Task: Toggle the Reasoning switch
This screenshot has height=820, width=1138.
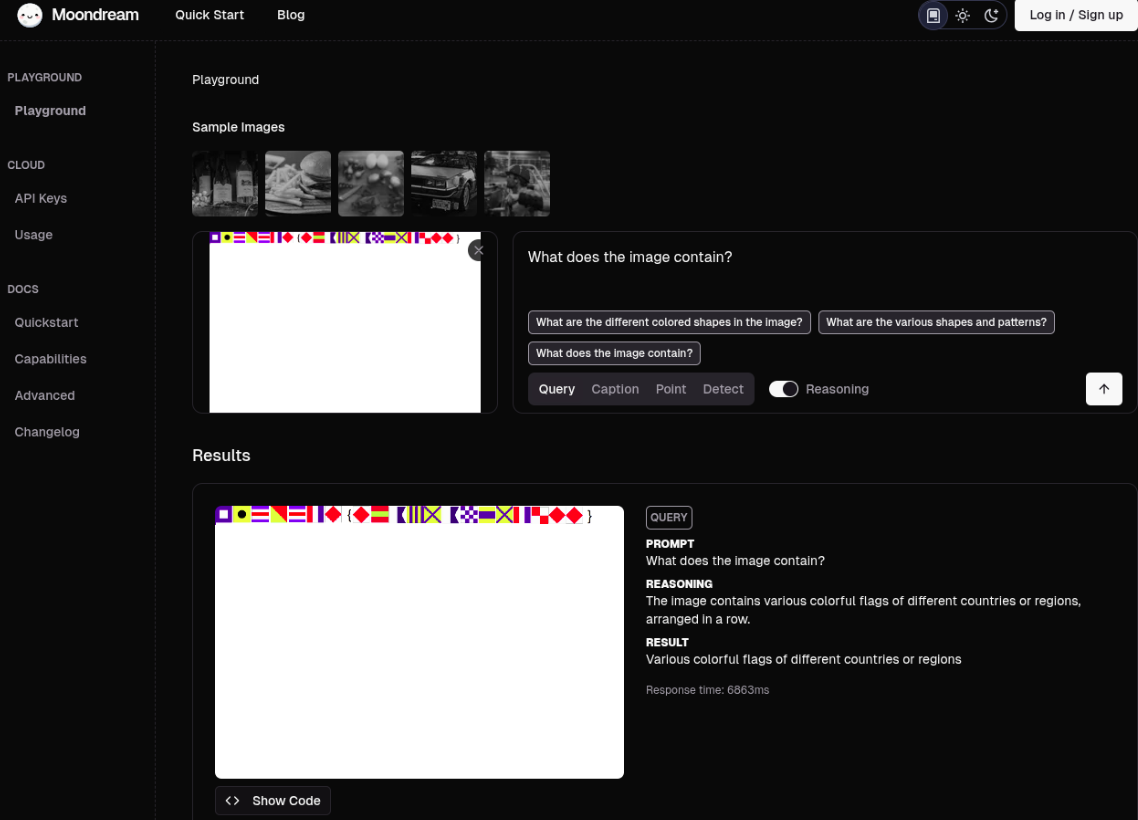Action: 783,389
